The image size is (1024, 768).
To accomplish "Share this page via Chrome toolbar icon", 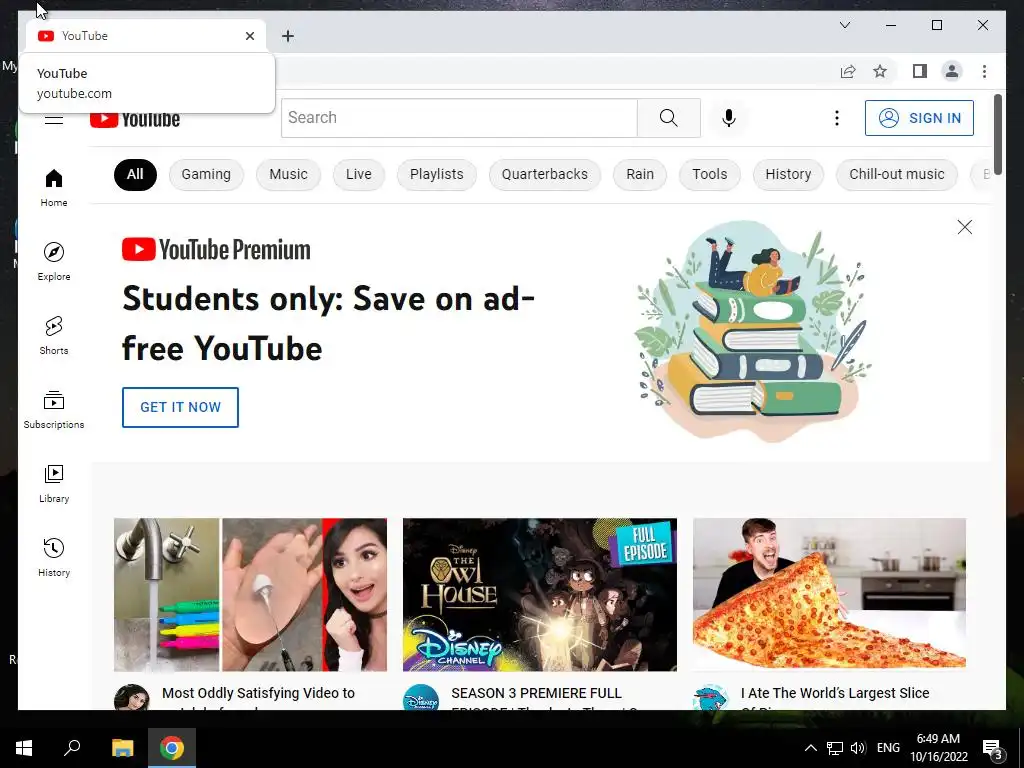I will [848, 71].
